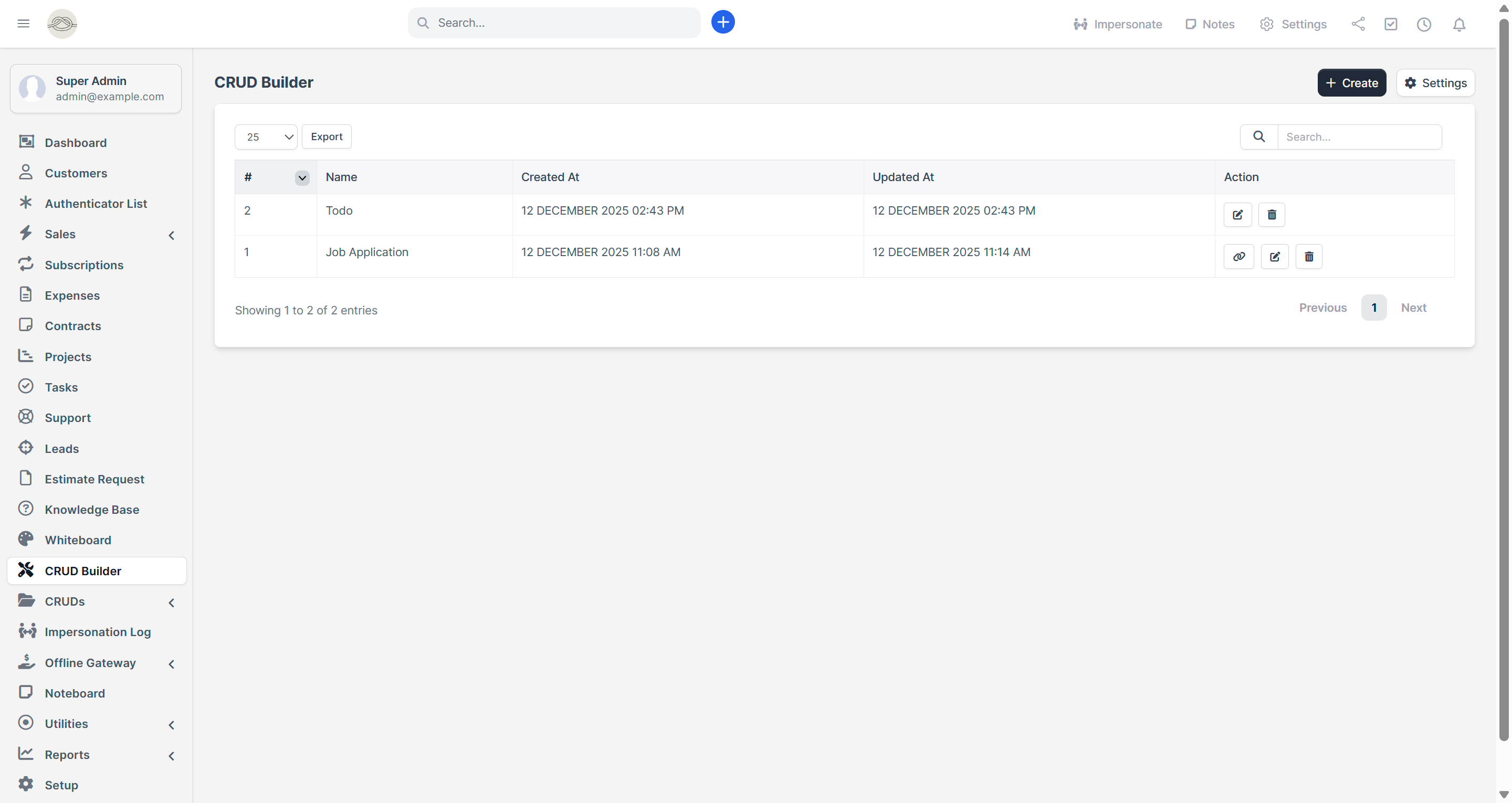Go to Previous page of entries

pos(1322,308)
